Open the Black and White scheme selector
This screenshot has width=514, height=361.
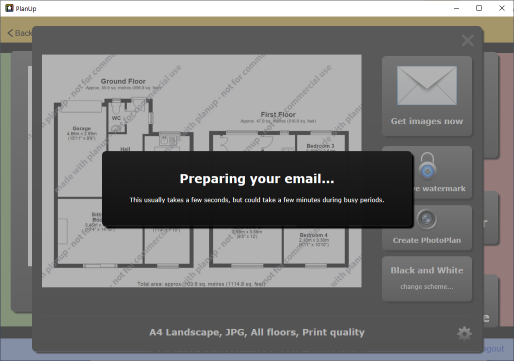(x=427, y=279)
